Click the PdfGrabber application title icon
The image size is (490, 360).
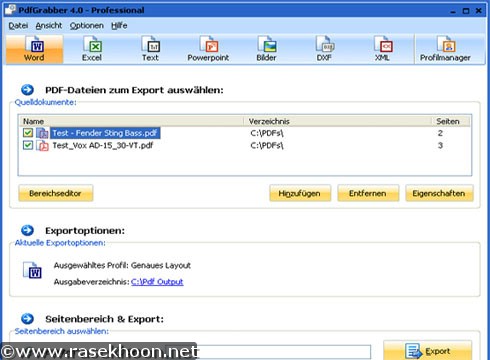click(10, 9)
